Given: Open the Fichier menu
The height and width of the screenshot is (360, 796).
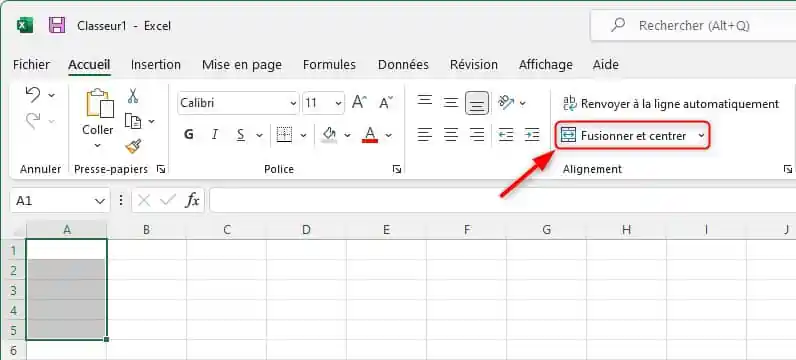Looking at the screenshot, I should click(x=31, y=64).
